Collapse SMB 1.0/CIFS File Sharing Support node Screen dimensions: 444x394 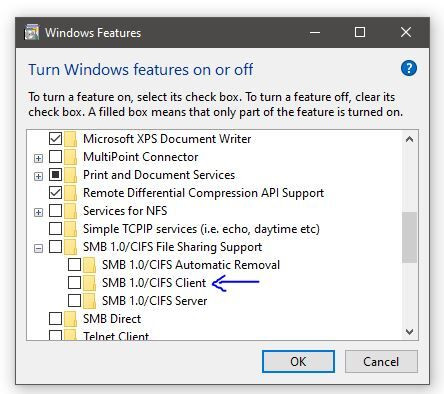38,248
